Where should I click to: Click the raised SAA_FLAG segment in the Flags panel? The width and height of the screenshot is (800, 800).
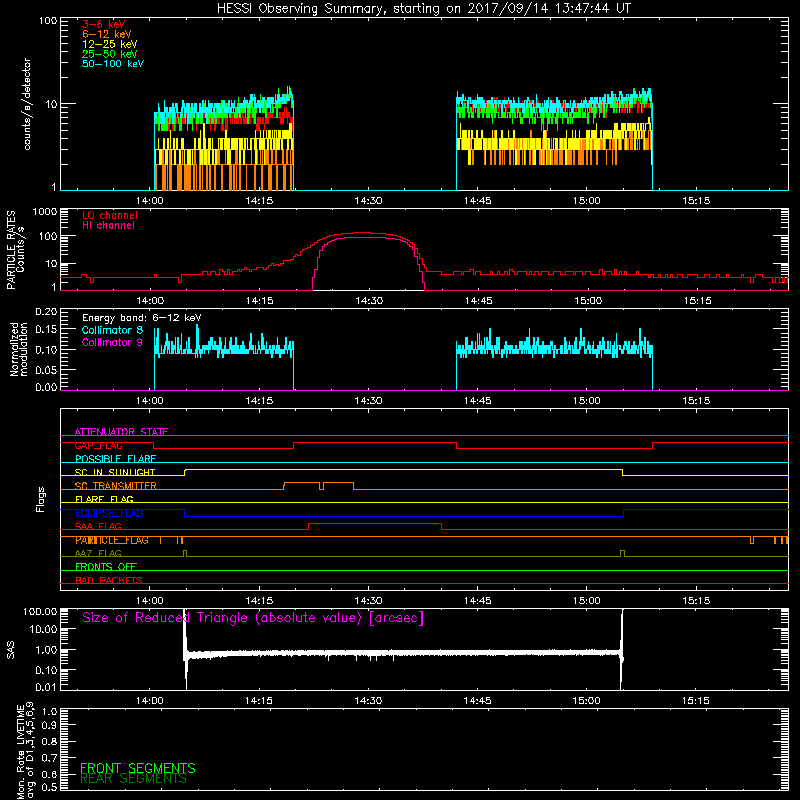375,524
